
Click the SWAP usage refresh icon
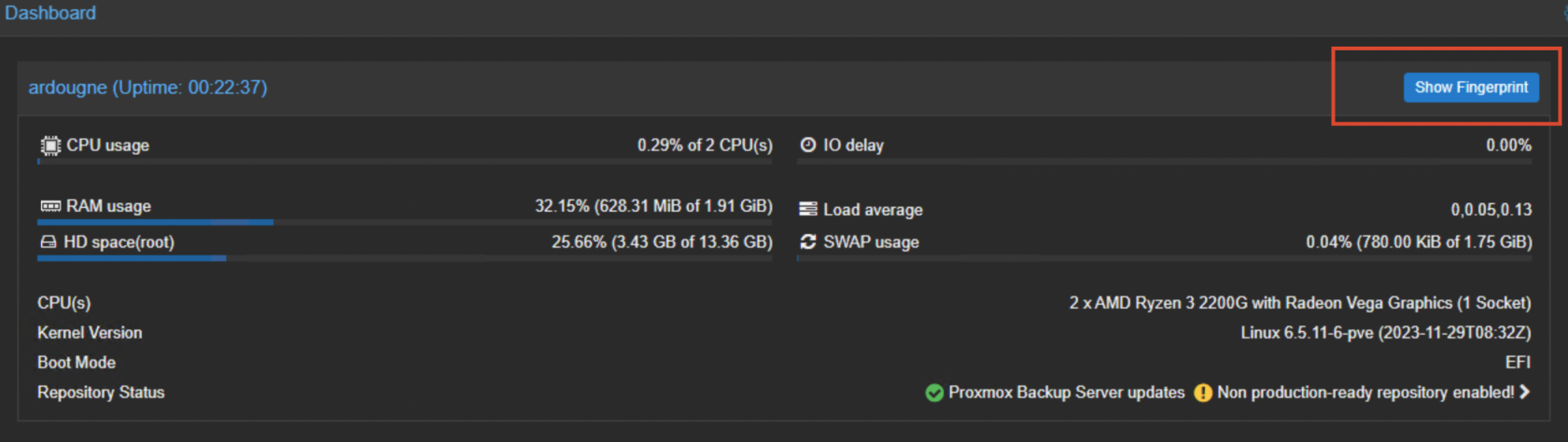pos(808,242)
